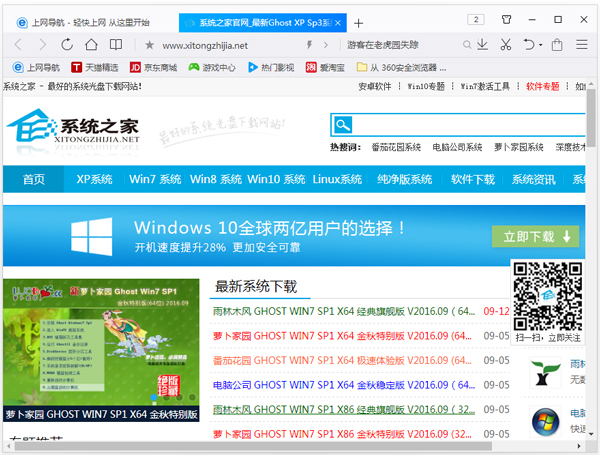Click hot search 番茄花园系统

click(x=396, y=147)
